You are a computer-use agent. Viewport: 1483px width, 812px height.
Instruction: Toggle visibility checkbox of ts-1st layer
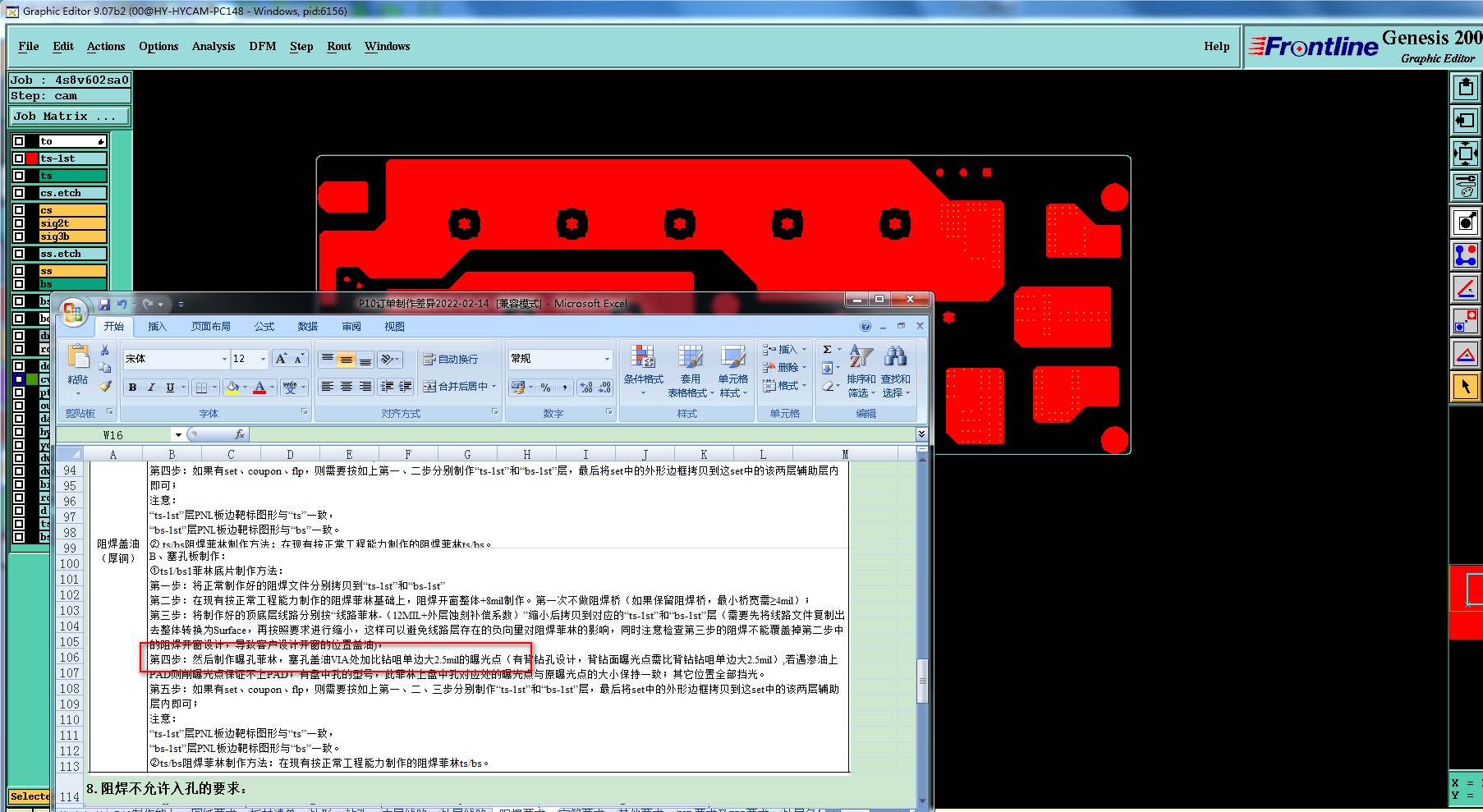(x=19, y=158)
